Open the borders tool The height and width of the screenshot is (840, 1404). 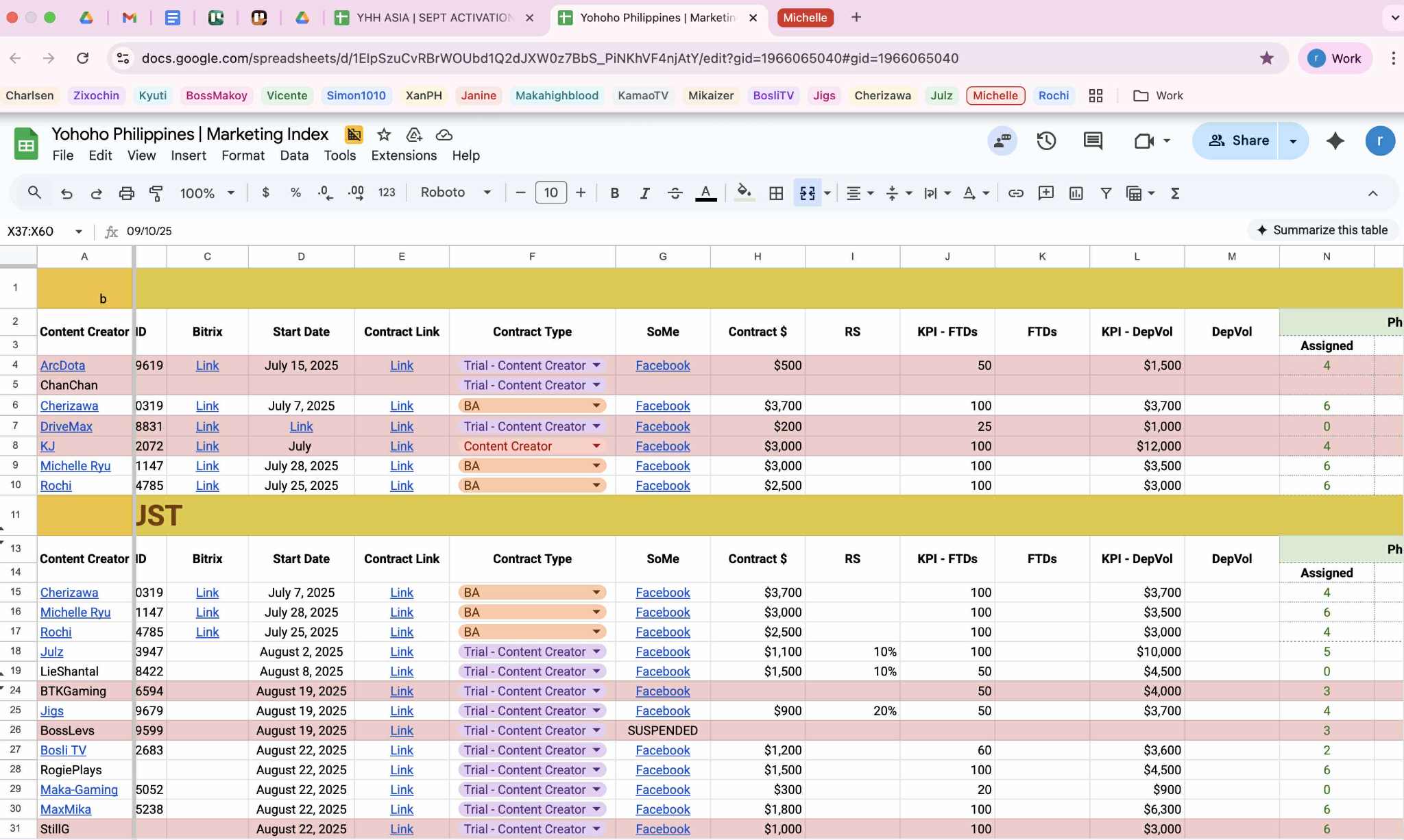pos(776,193)
